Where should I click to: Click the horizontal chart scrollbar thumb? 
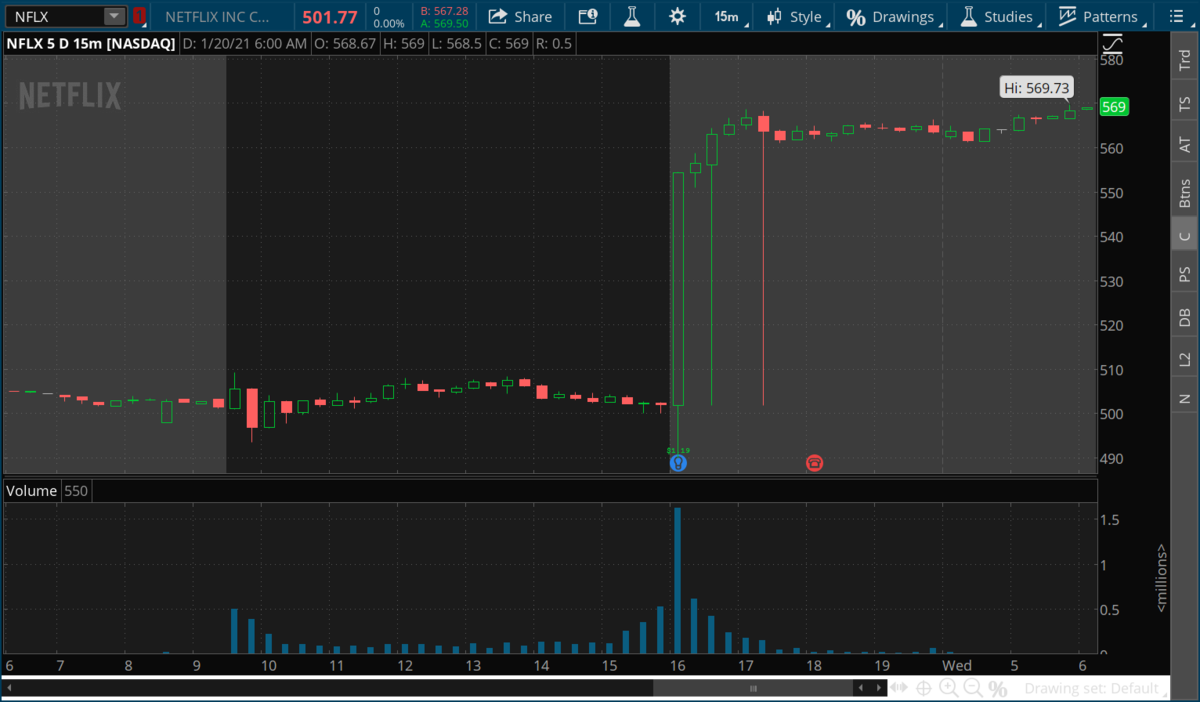[x=753, y=688]
